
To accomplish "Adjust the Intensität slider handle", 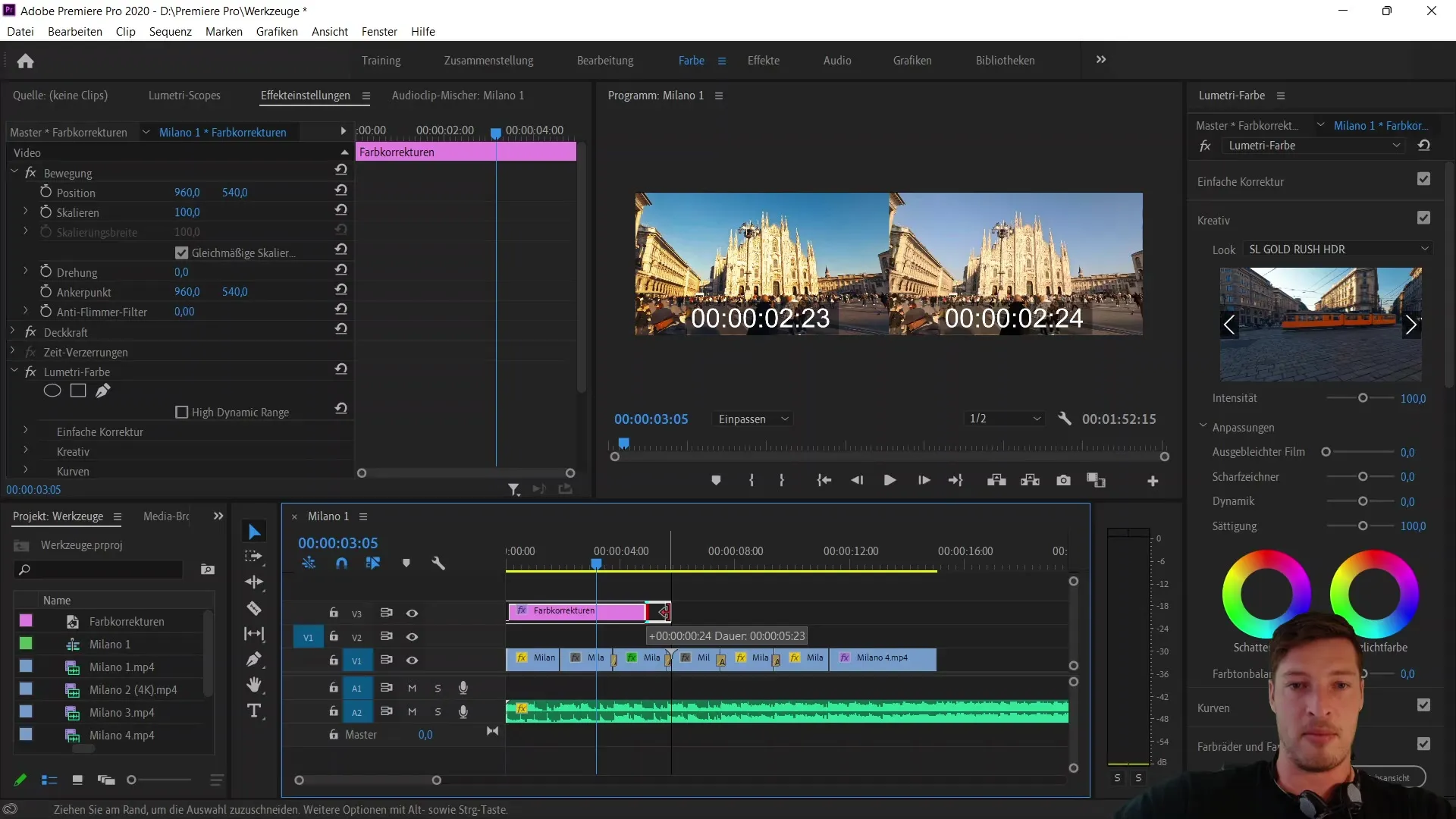I will tap(1363, 398).
